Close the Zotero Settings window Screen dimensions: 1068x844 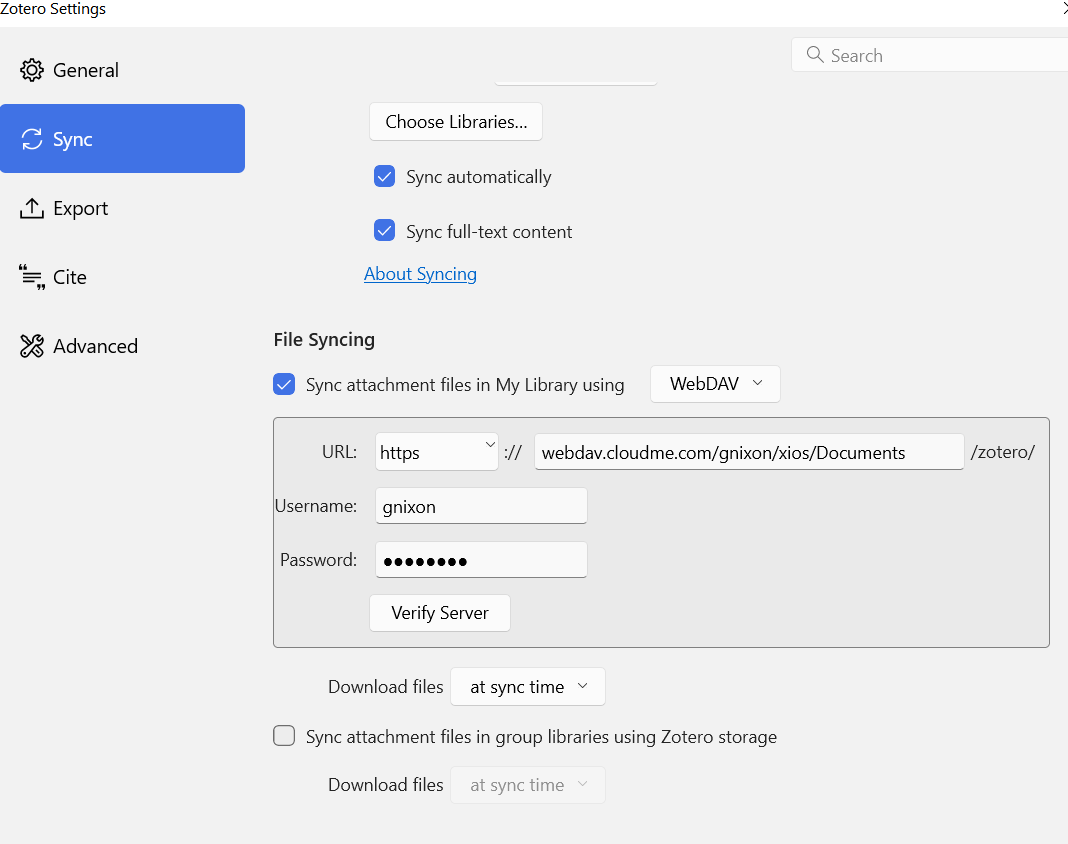tap(1064, 9)
